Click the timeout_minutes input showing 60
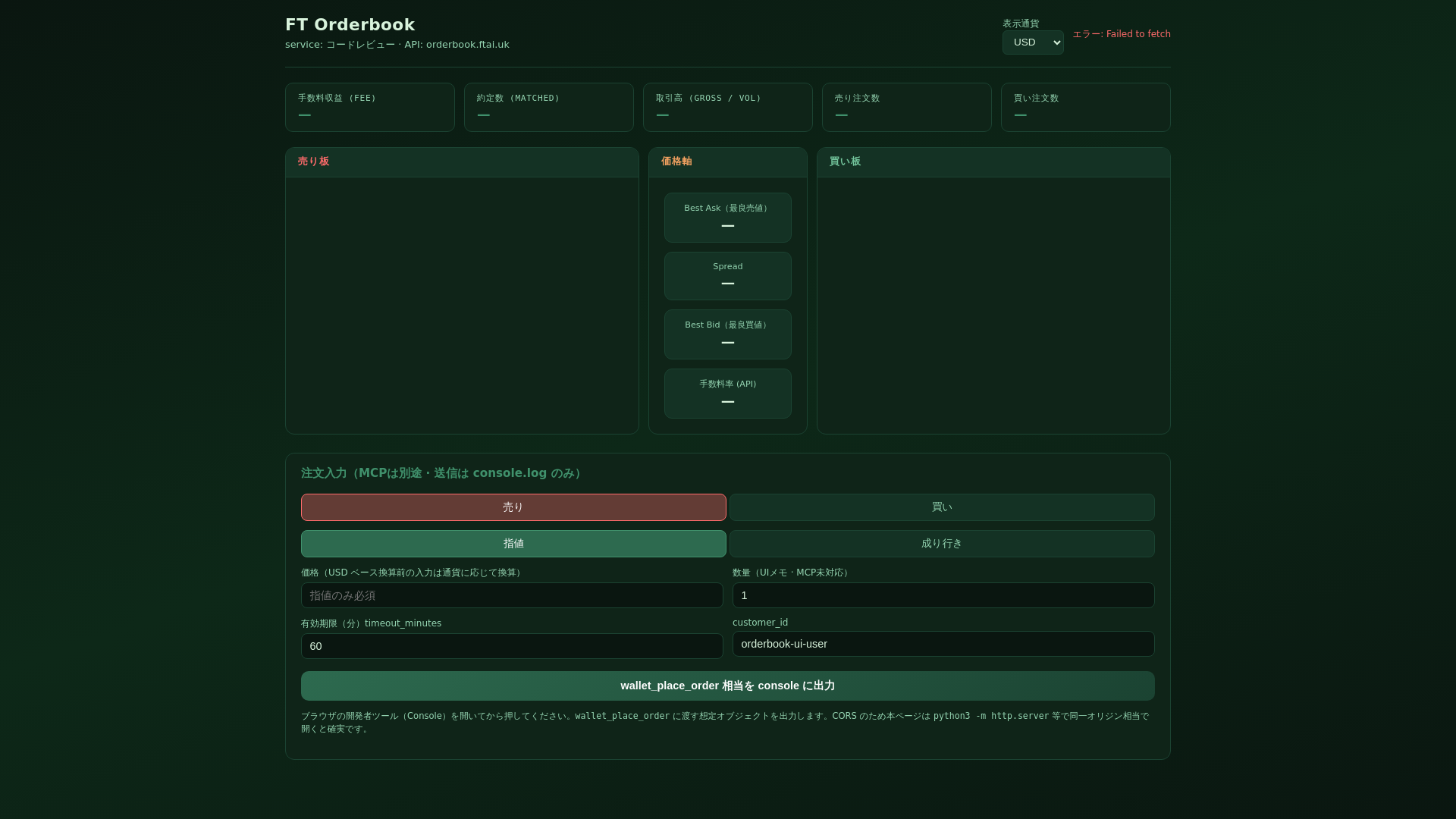Image resolution: width=1456 pixels, height=819 pixels. pos(512,646)
